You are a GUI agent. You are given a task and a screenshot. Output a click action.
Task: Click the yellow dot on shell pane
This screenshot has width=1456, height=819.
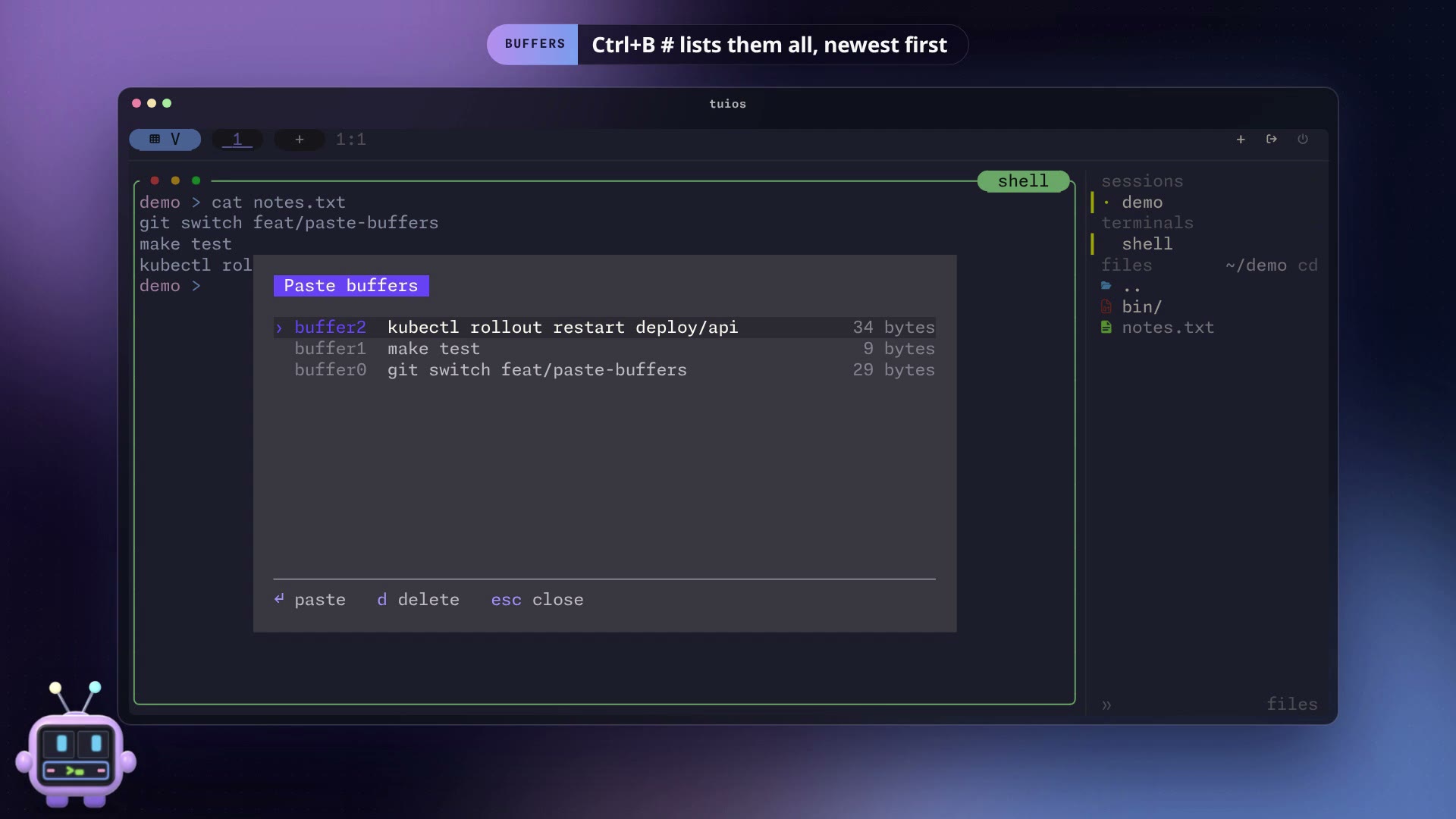click(x=175, y=180)
